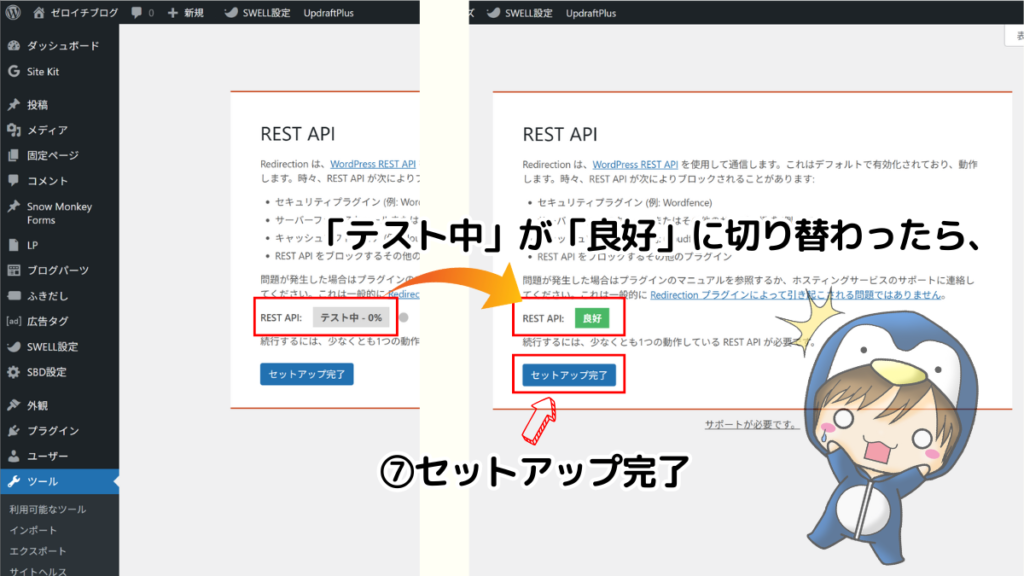The width and height of the screenshot is (1024, 576).
Task: Click the ツール wrench icon
Action: click(14, 481)
